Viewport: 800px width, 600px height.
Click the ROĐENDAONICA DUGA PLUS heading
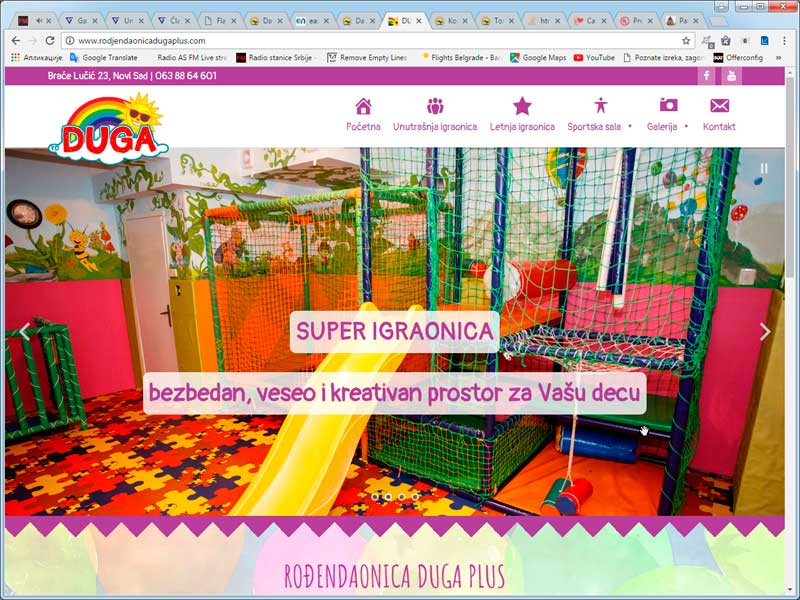pos(394,577)
